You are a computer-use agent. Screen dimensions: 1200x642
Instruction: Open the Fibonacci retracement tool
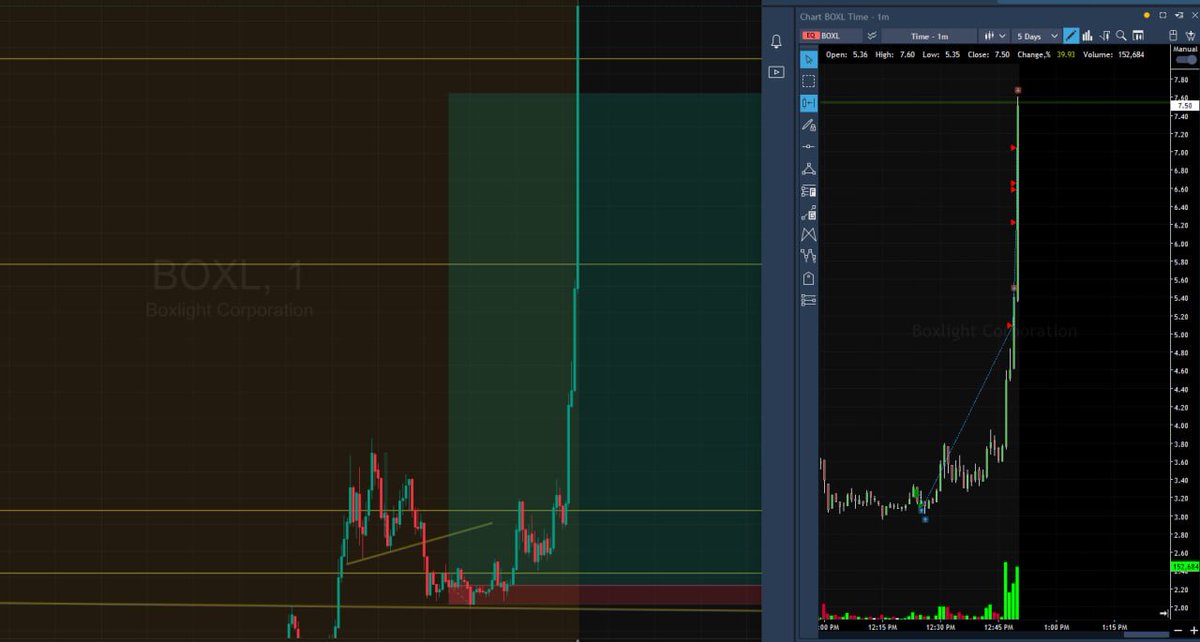point(808,191)
